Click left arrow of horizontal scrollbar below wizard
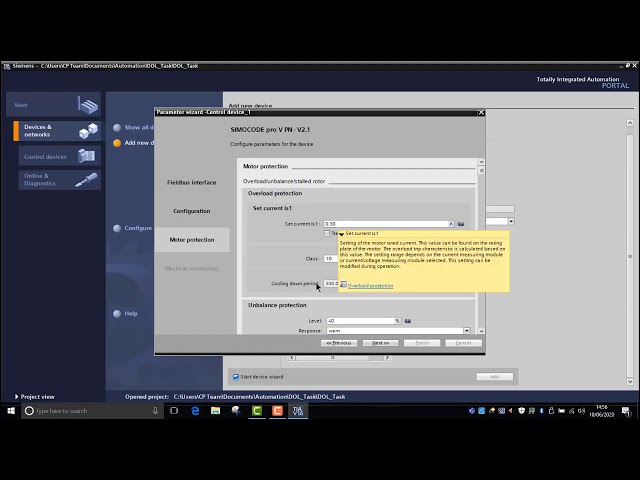 pyautogui.click(x=292, y=358)
